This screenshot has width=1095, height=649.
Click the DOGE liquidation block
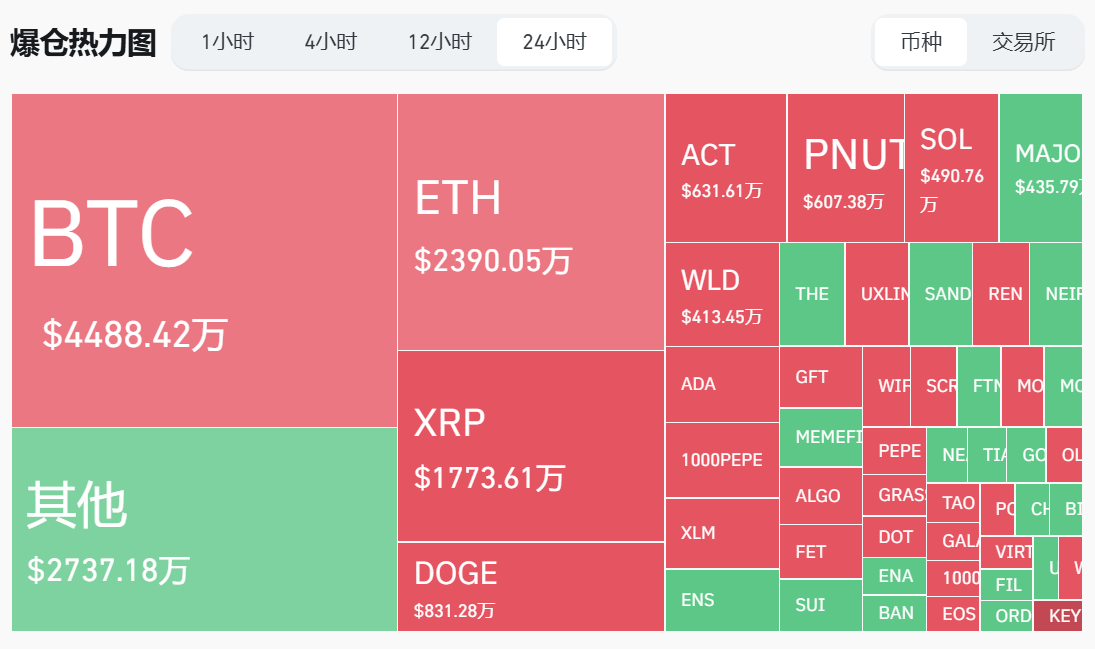tap(530, 586)
